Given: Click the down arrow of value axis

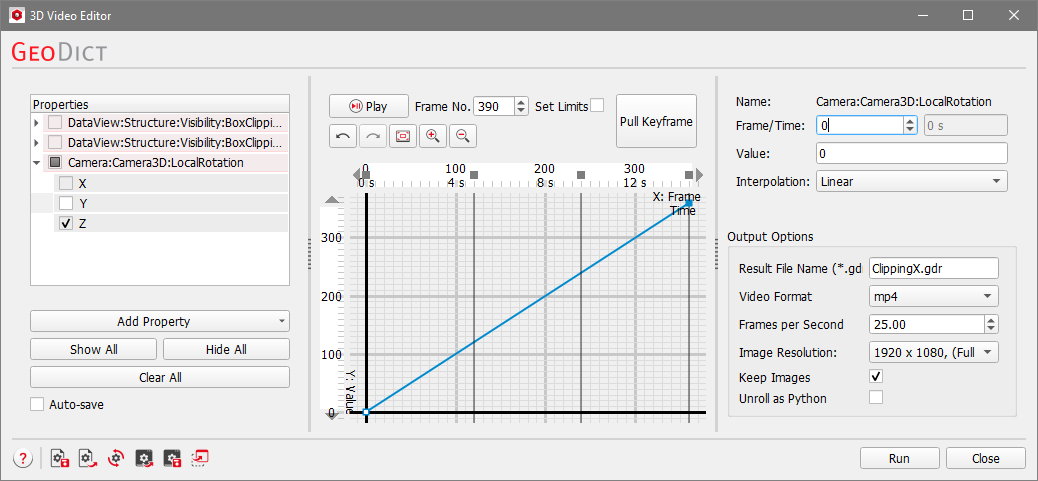Looking at the screenshot, I should (x=332, y=414).
